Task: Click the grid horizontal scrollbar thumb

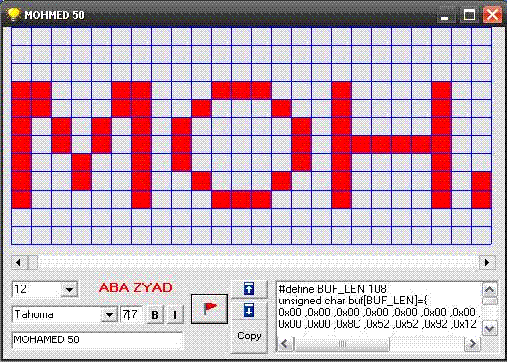Action: click(x=32, y=263)
